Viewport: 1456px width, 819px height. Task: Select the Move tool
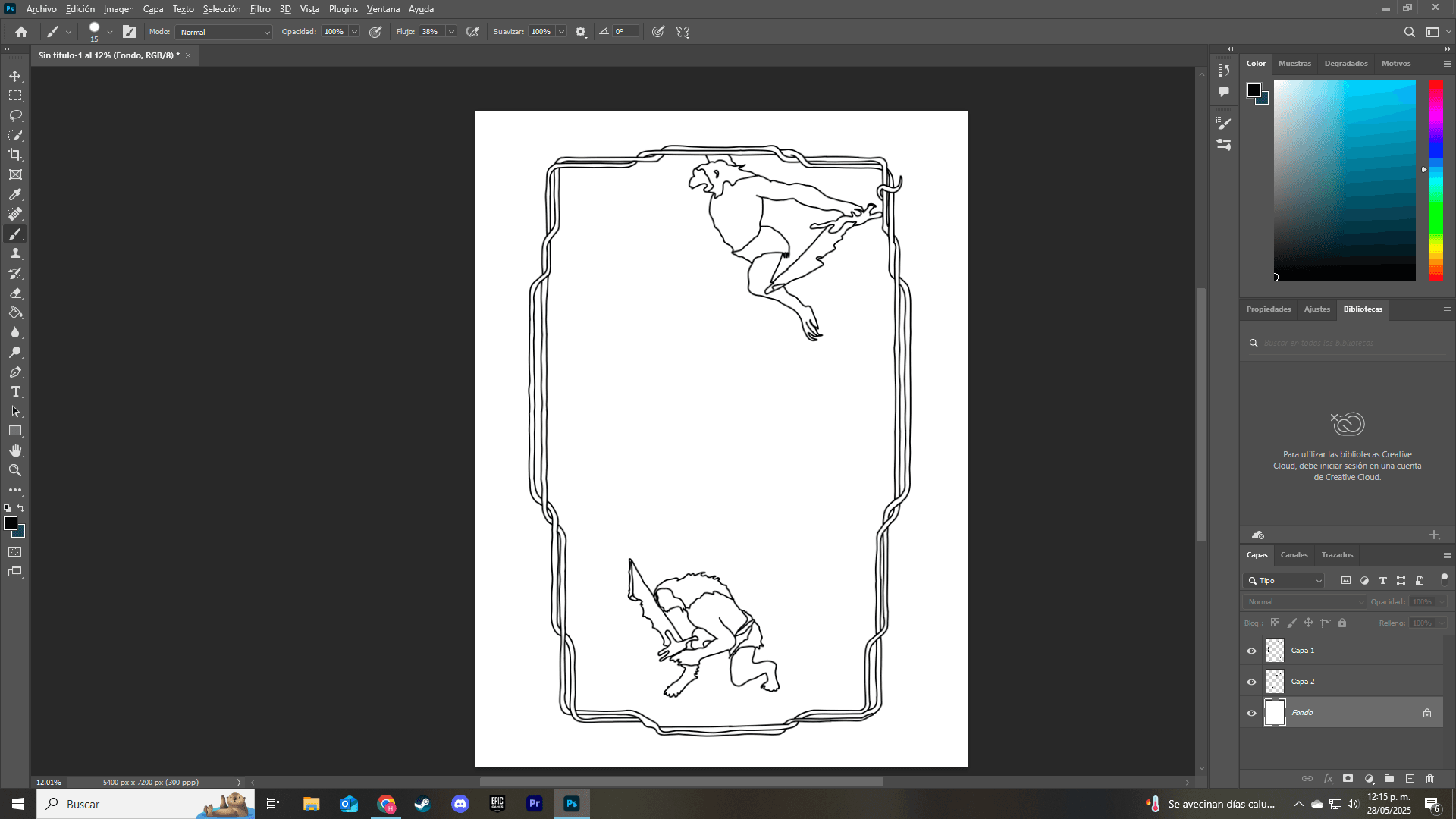click(15, 77)
